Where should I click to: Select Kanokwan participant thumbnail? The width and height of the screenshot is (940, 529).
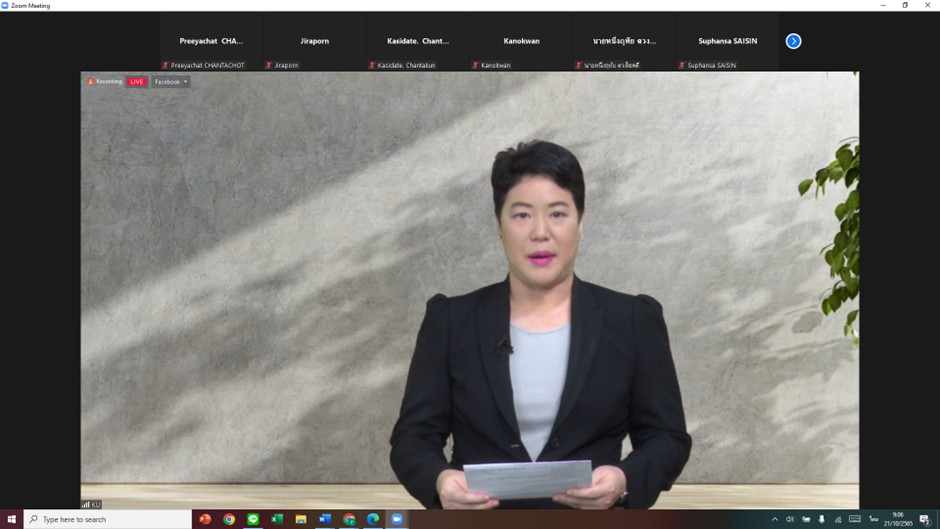521,41
